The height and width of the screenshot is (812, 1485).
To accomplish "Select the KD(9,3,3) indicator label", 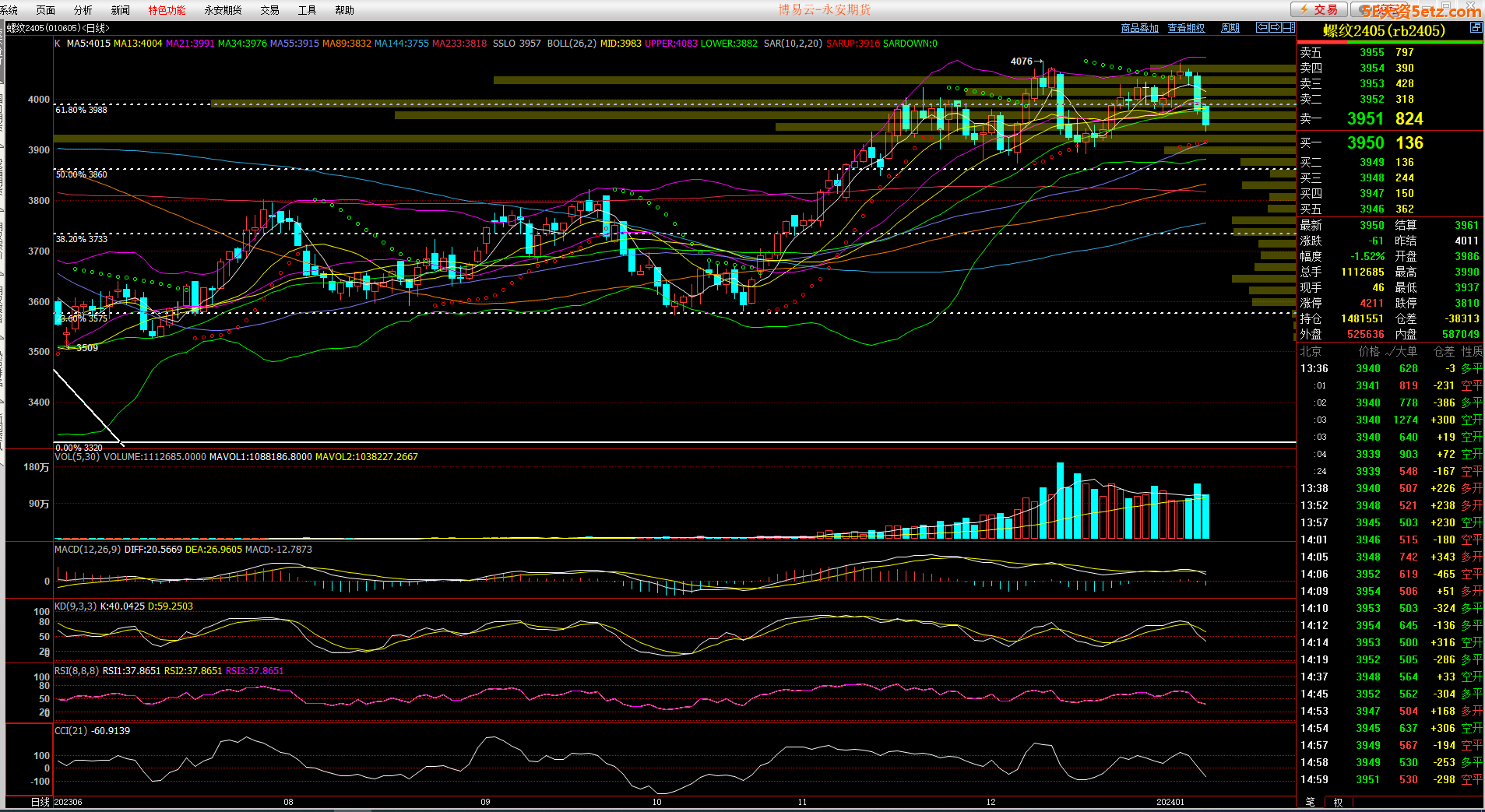I will (76, 606).
